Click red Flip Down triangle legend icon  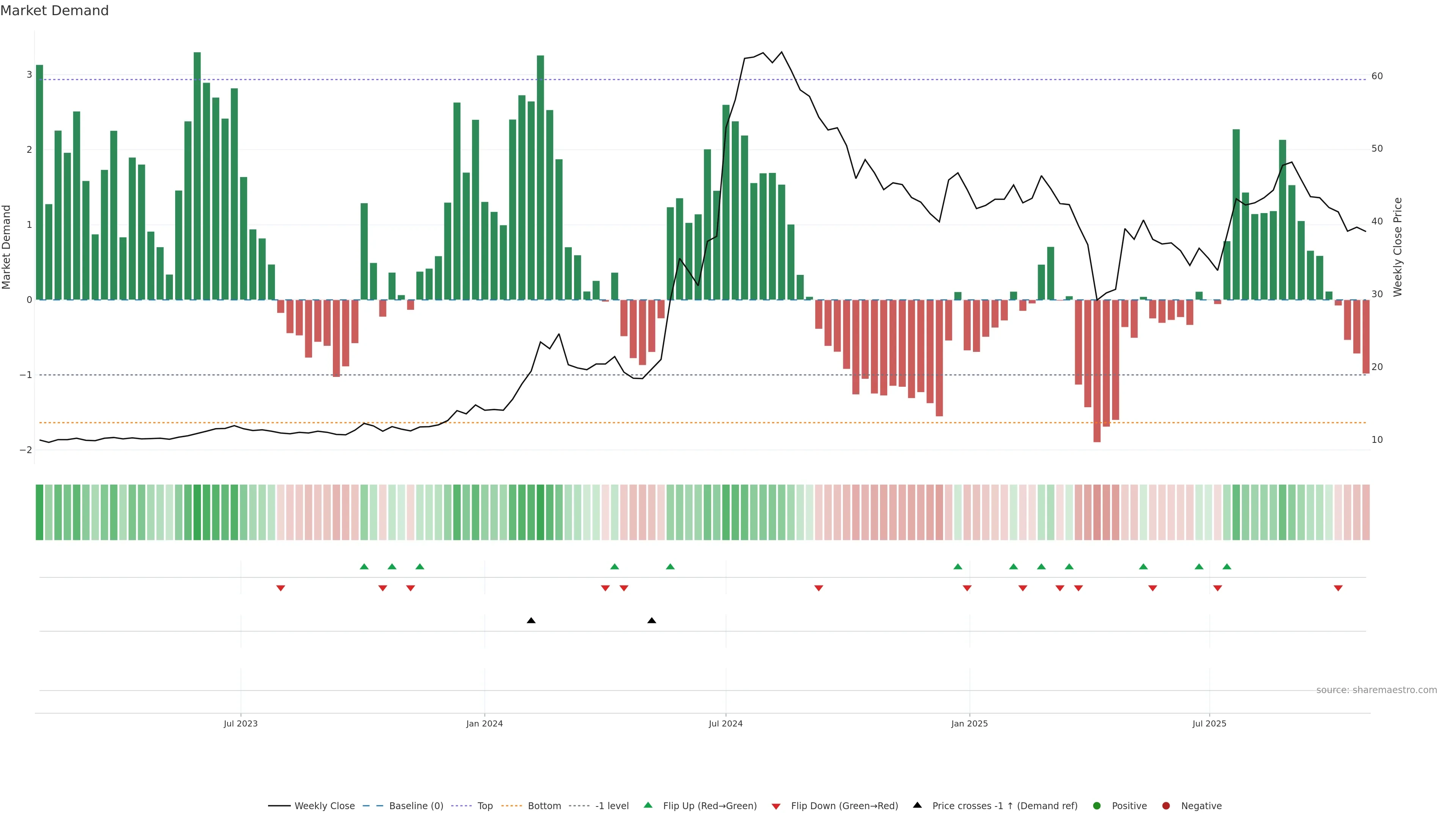tap(776, 806)
